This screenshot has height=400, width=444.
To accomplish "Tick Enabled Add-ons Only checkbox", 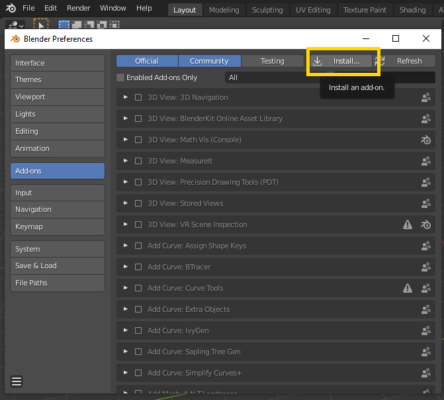I will point(120,78).
